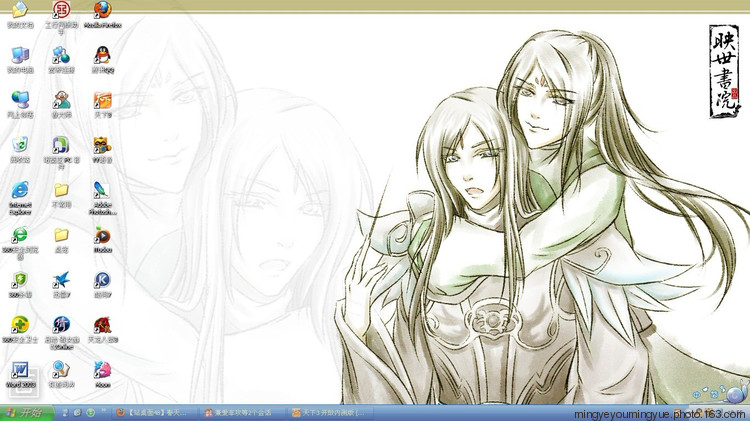
Task: Open Internet Explorer from the desktop
Action: 20,190
